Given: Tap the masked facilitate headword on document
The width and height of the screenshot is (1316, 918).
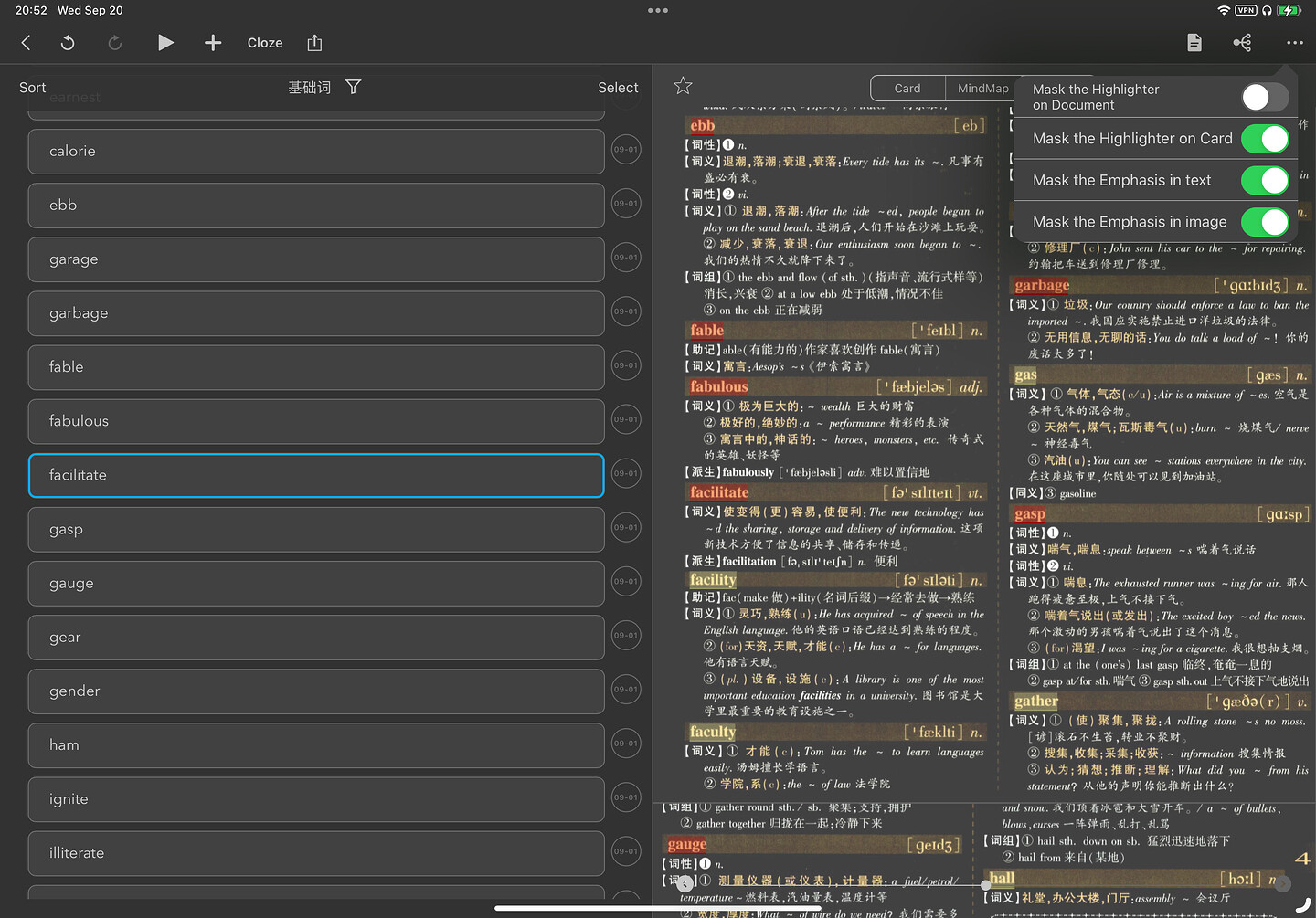Looking at the screenshot, I should click(719, 492).
